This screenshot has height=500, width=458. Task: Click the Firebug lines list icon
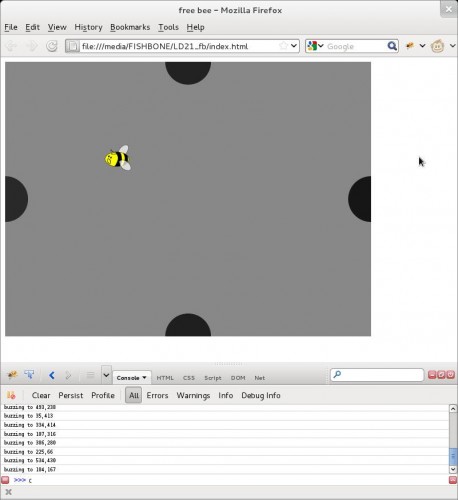(90, 375)
